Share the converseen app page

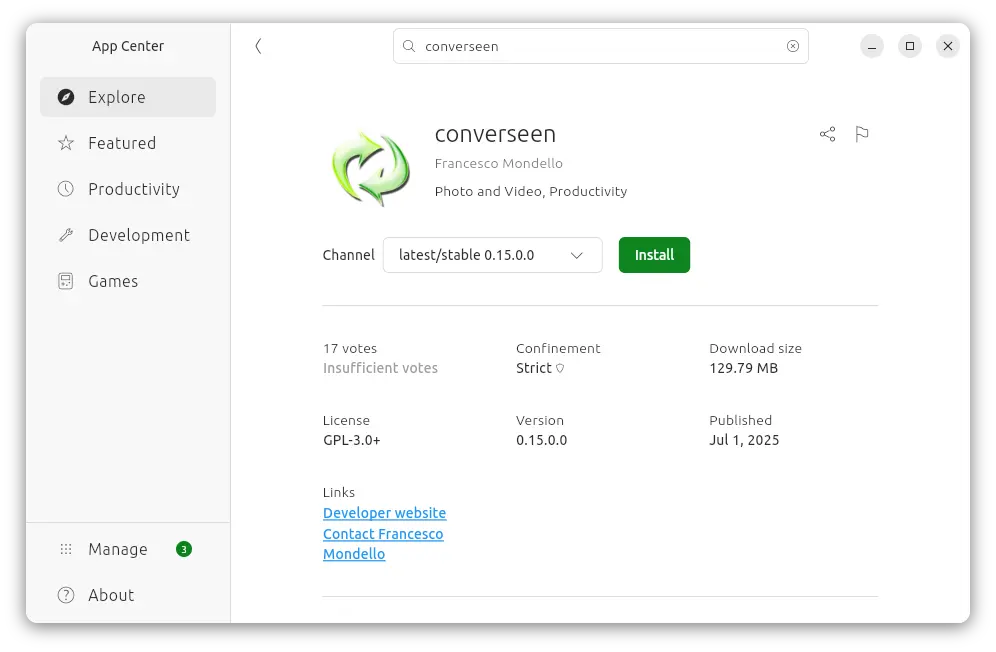point(827,133)
